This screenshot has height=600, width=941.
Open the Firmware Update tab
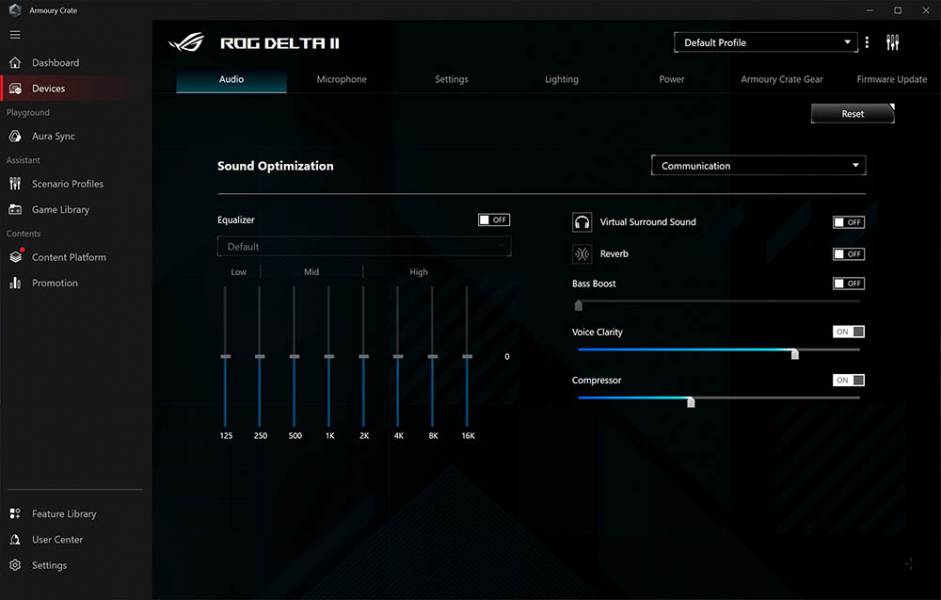point(892,79)
